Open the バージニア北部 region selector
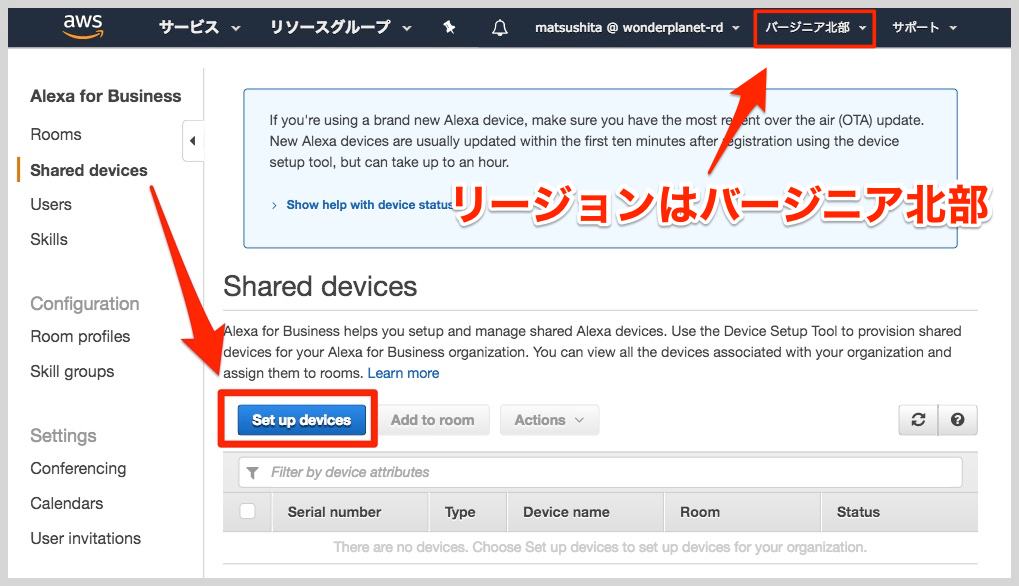 pyautogui.click(x=815, y=28)
